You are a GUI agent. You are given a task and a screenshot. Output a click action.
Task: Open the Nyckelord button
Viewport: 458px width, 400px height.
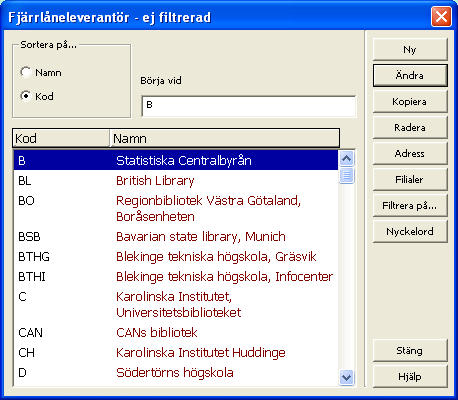point(410,232)
